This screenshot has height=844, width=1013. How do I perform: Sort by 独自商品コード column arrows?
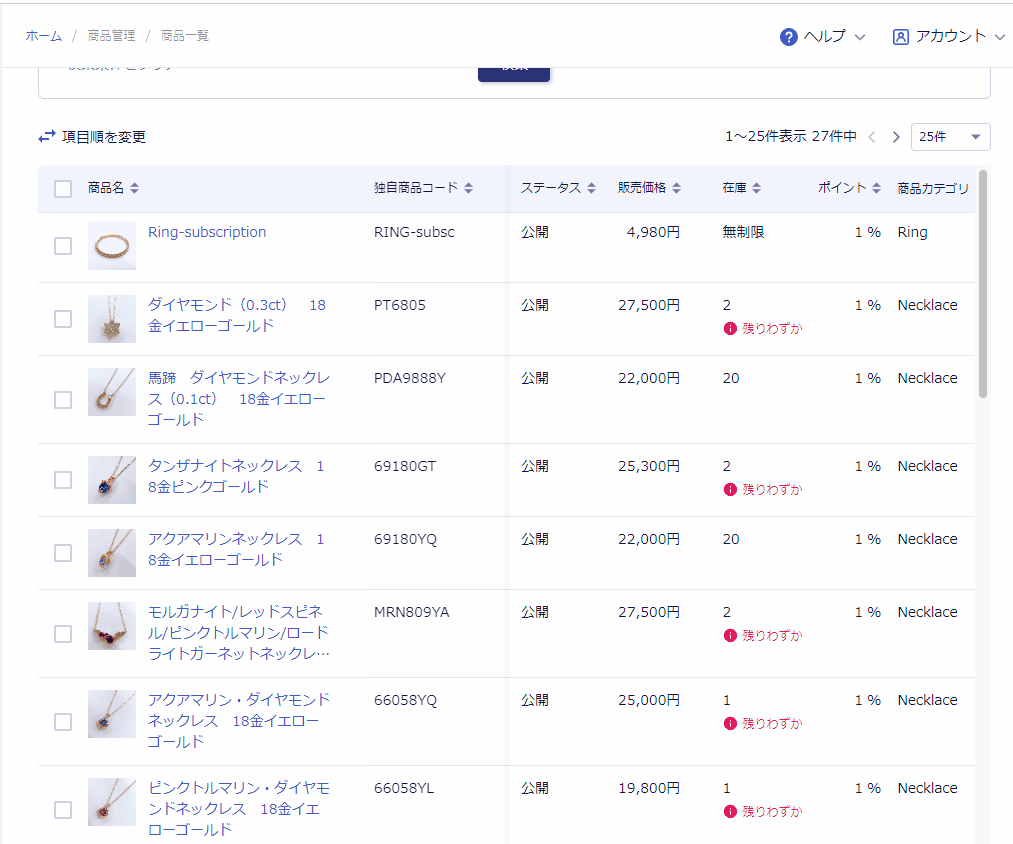click(x=468, y=188)
